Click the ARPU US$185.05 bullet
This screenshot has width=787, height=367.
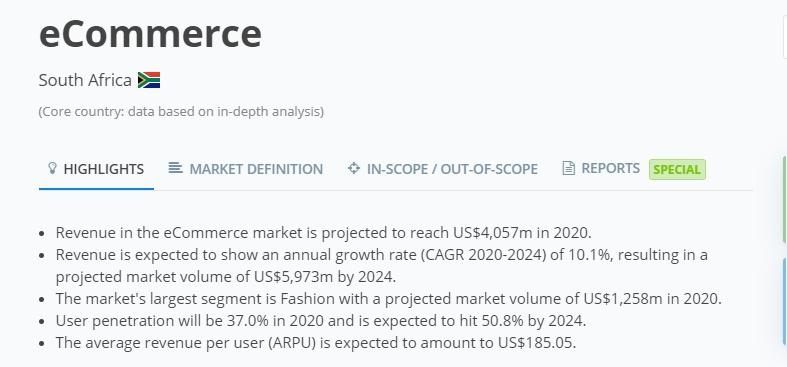(x=316, y=343)
